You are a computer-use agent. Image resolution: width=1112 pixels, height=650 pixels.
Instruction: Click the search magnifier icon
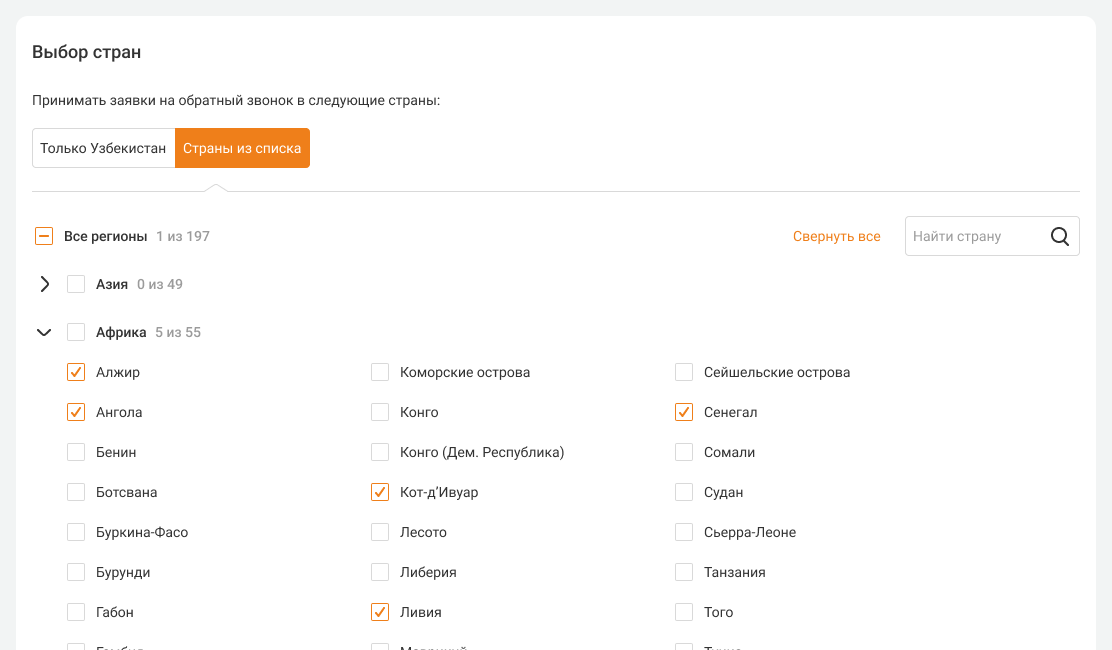tap(1060, 237)
